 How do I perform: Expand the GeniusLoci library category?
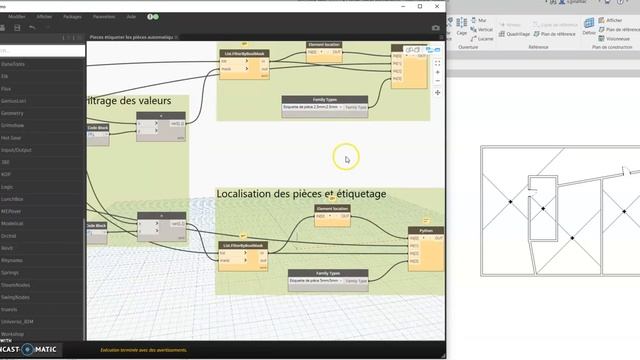click(13, 101)
